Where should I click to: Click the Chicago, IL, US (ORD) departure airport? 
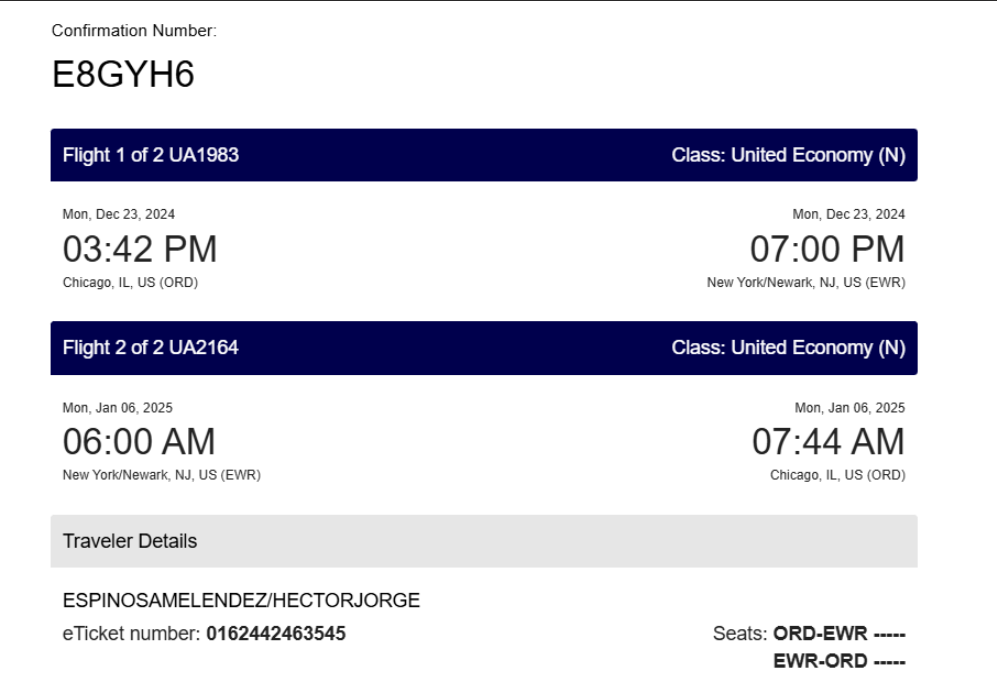130,282
